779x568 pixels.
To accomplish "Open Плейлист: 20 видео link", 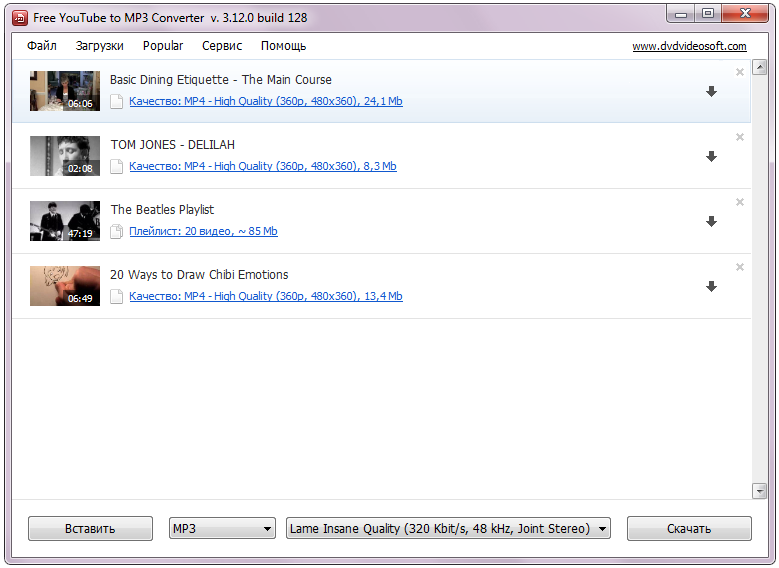I will click(x=203, y=232).
